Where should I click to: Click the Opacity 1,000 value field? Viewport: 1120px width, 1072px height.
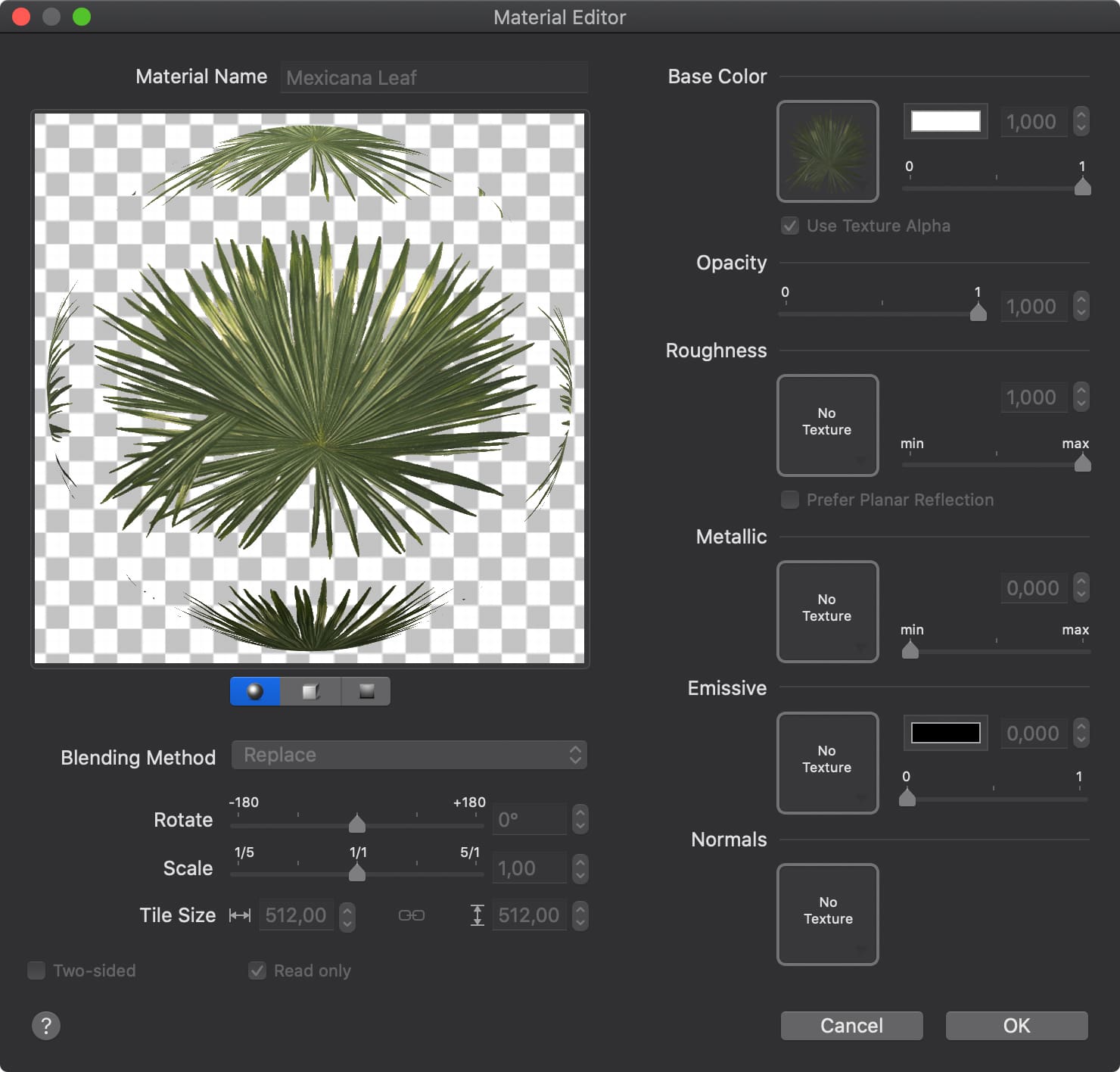point(1034,307)
